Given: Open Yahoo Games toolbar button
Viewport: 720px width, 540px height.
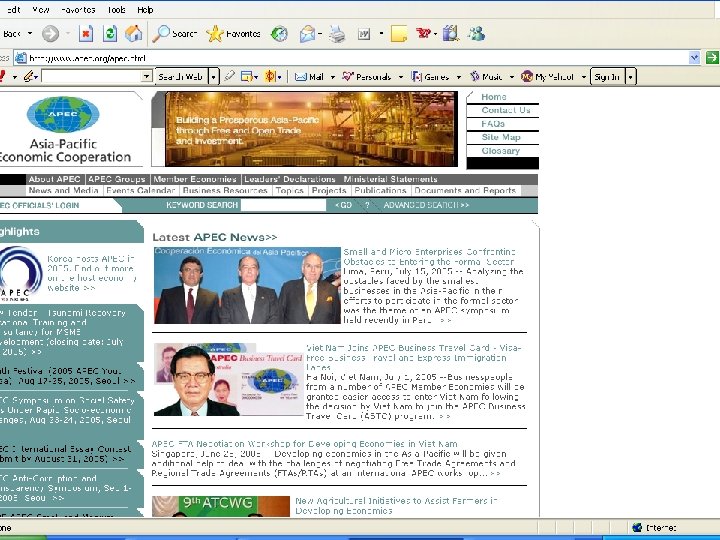Looking at the screenshot, I should pyautogui.click(x=430, y=77).
